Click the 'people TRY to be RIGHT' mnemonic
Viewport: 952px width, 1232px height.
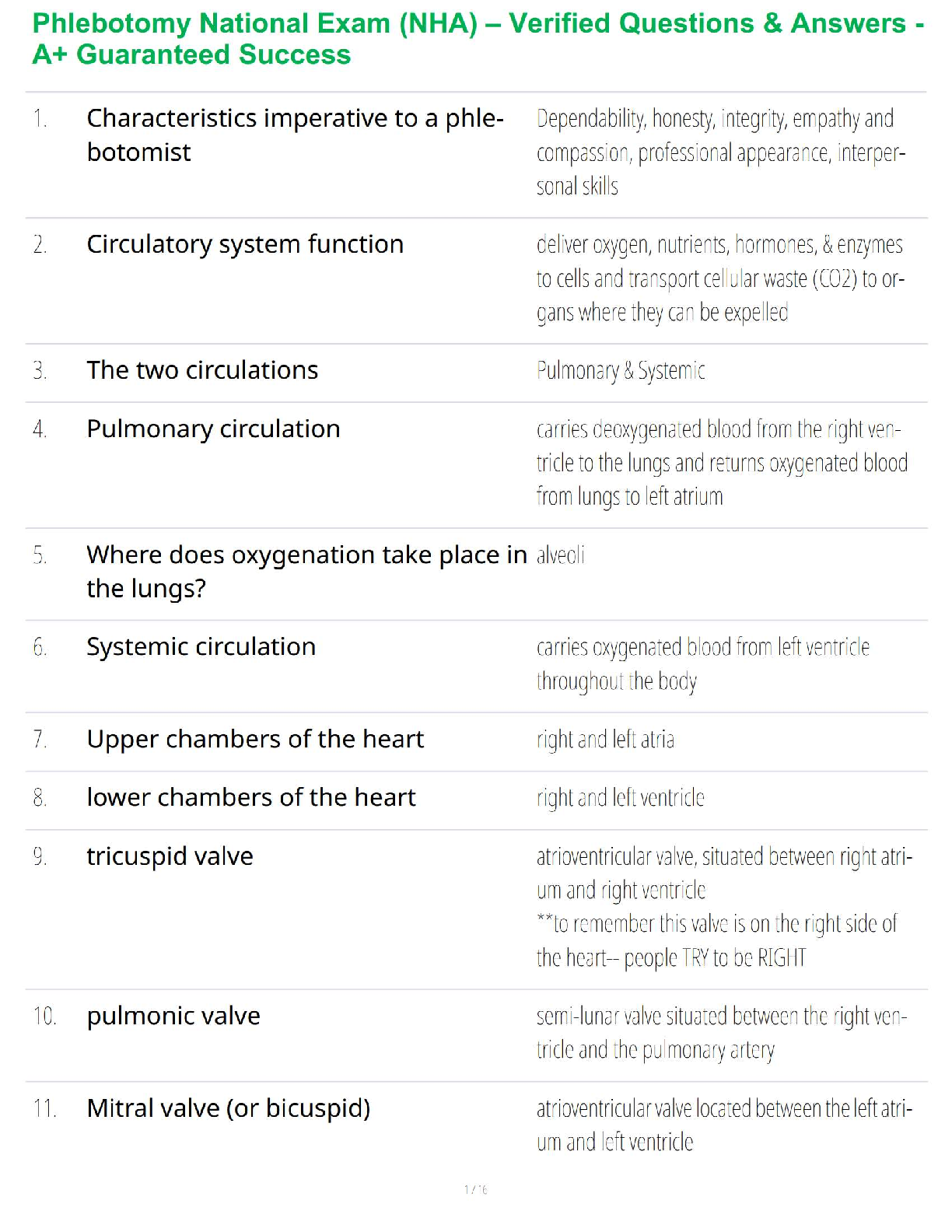[714, 957]
